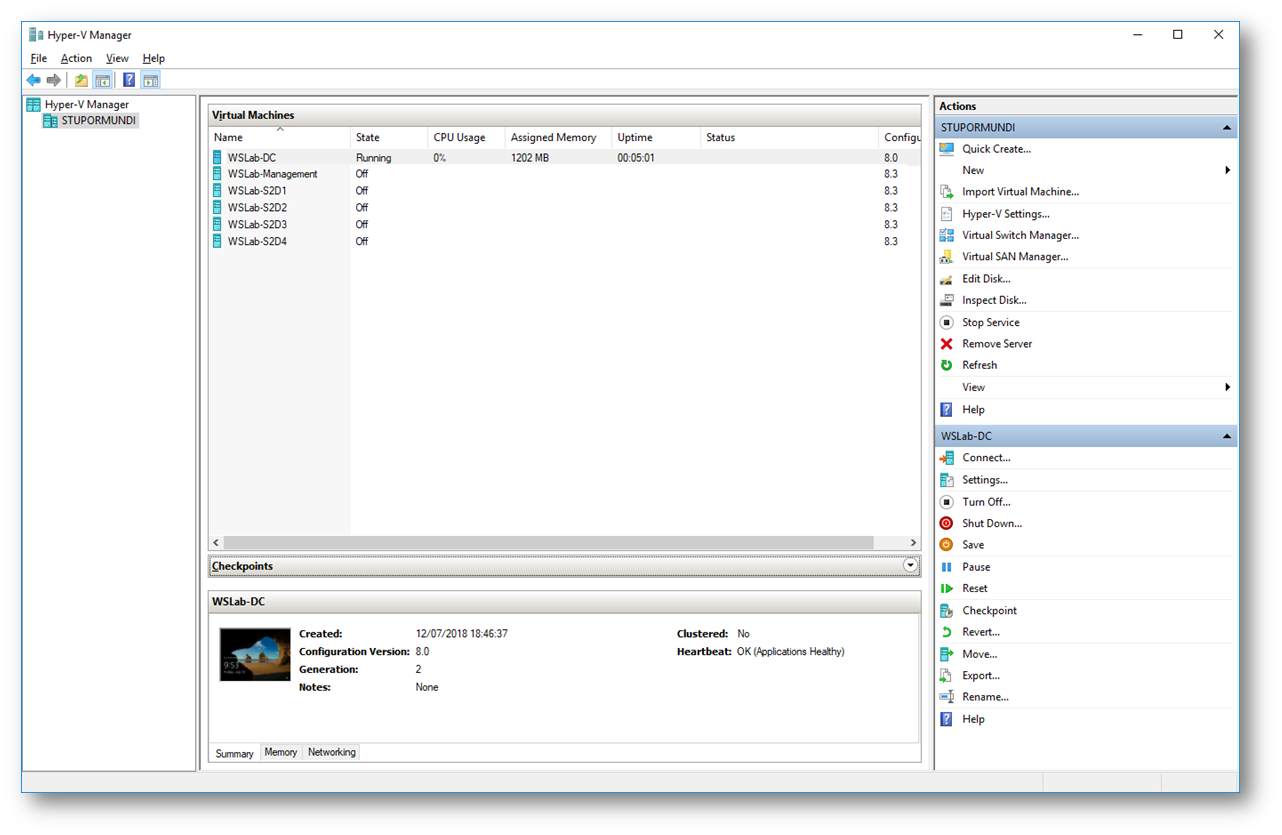This screenshot has width=1282, height=835.
Task: Select the WSLab-Management virtual machine row
Action: point(564,174)
